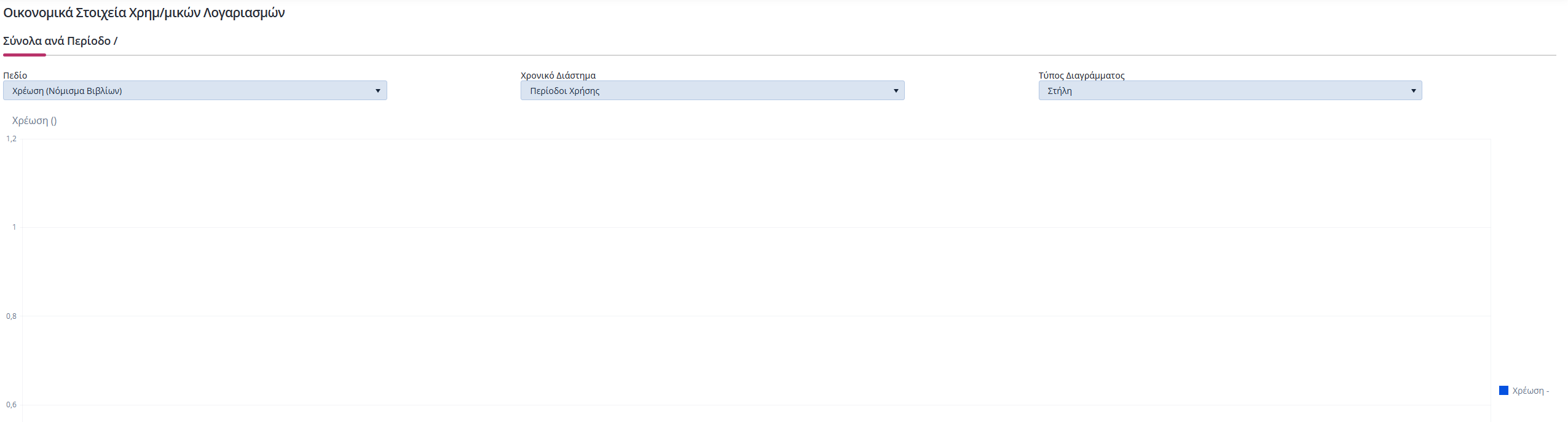Click the 0,8 y-axis value
Screen dimensions: 1568x422
pyautogui.click(x=12, y=316)
